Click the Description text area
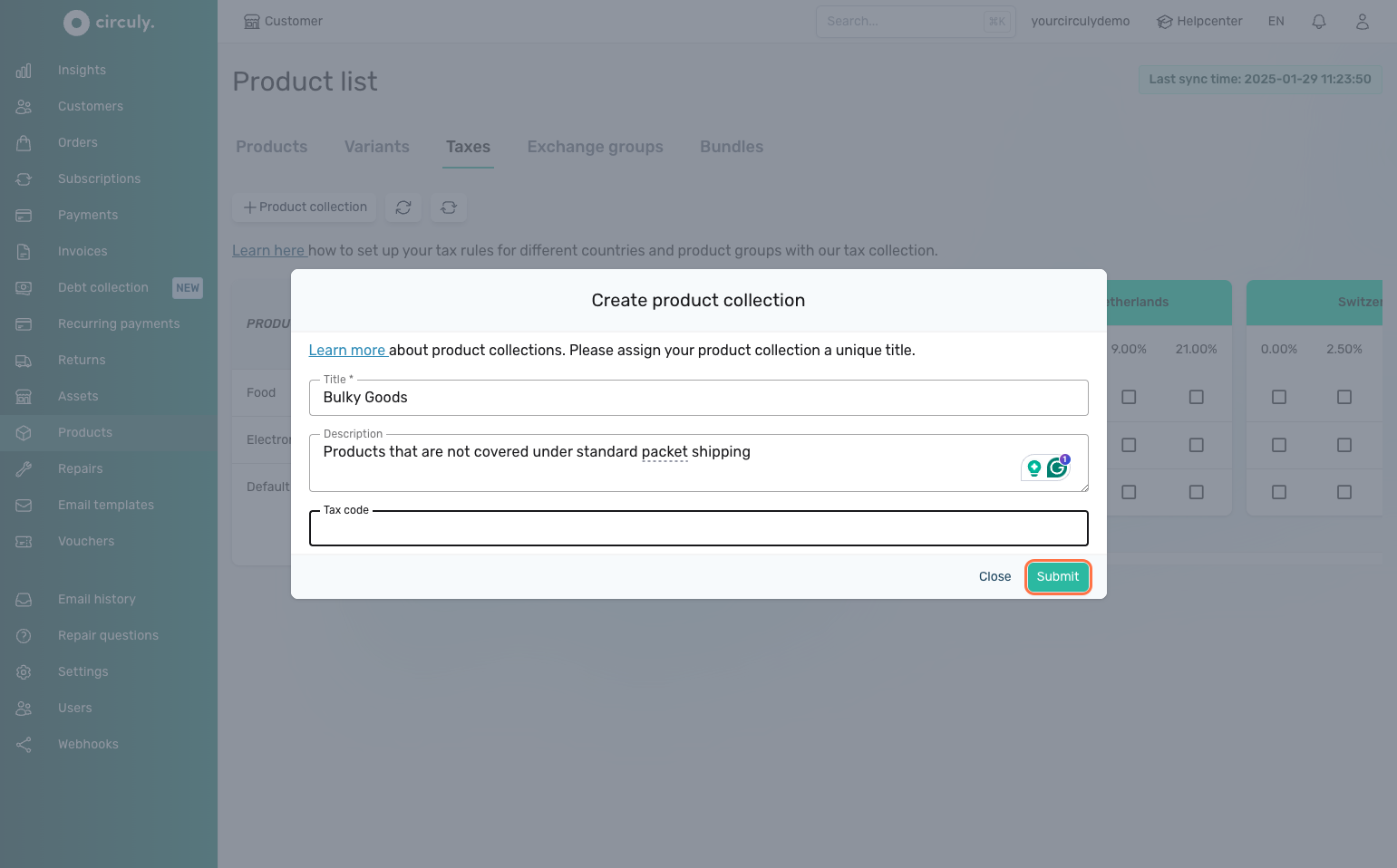This screenshot has width=1397, height=868. [x=698, y=463]
